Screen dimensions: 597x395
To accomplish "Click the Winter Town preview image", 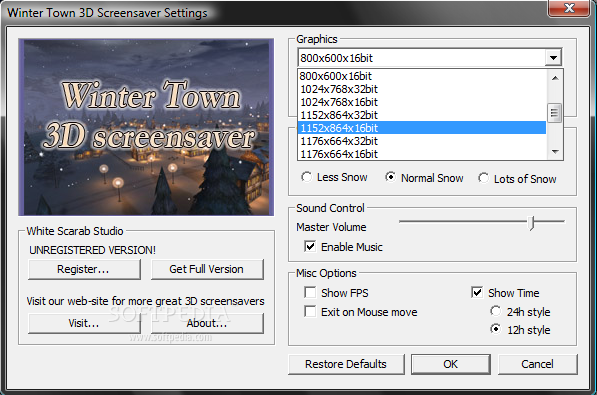I will [146, 127].
